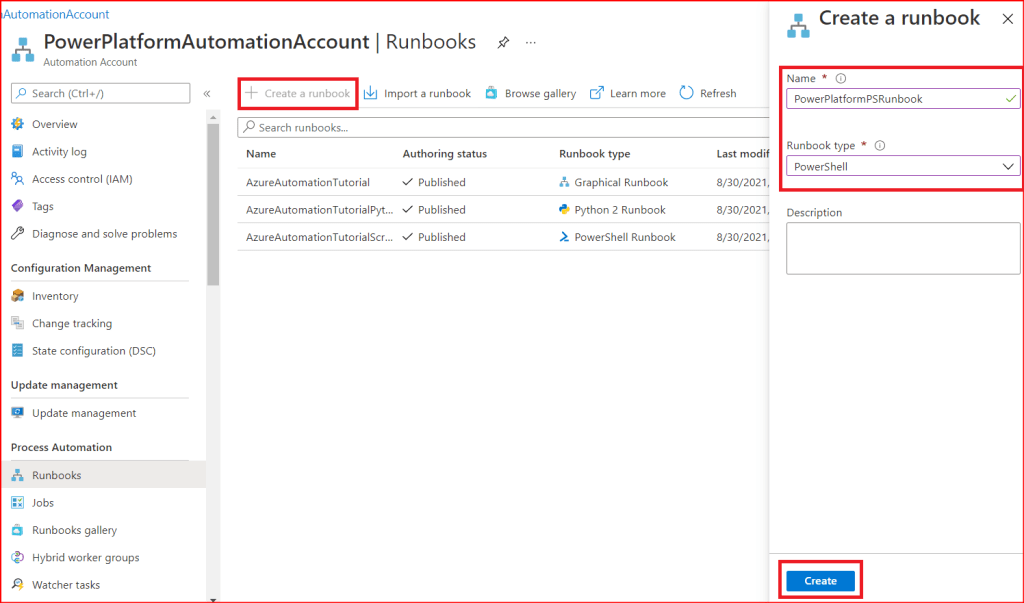This screenshot has width=1024, height=603.
Task: Click the Import a runbook icon
Action: 370,93
